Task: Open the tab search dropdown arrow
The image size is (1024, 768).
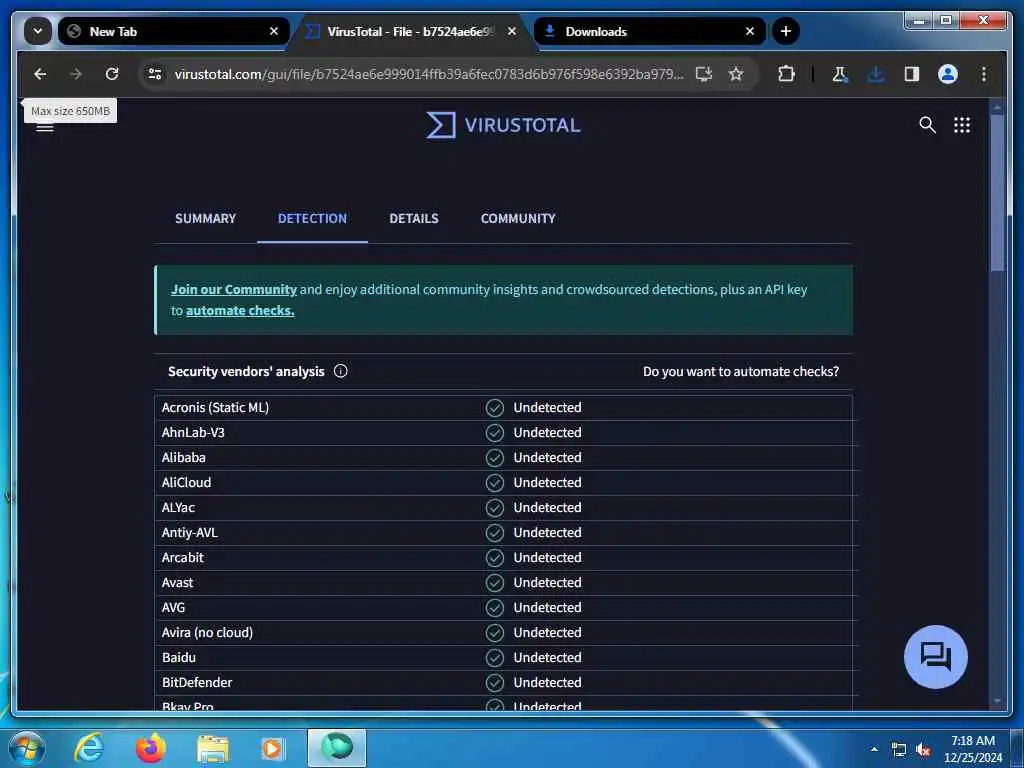Action: coord(38,31)
